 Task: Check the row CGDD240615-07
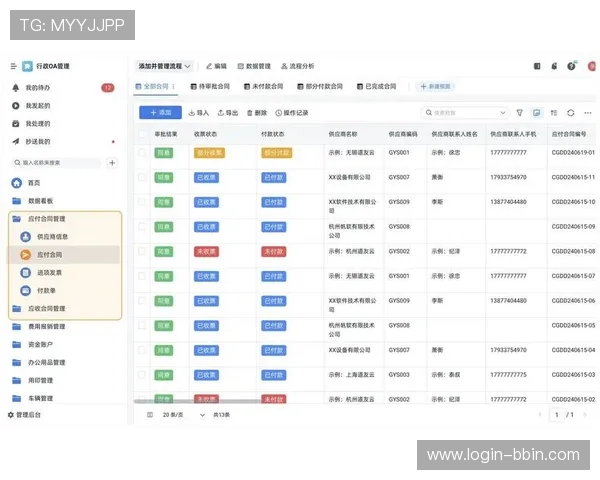click(142, 276)
